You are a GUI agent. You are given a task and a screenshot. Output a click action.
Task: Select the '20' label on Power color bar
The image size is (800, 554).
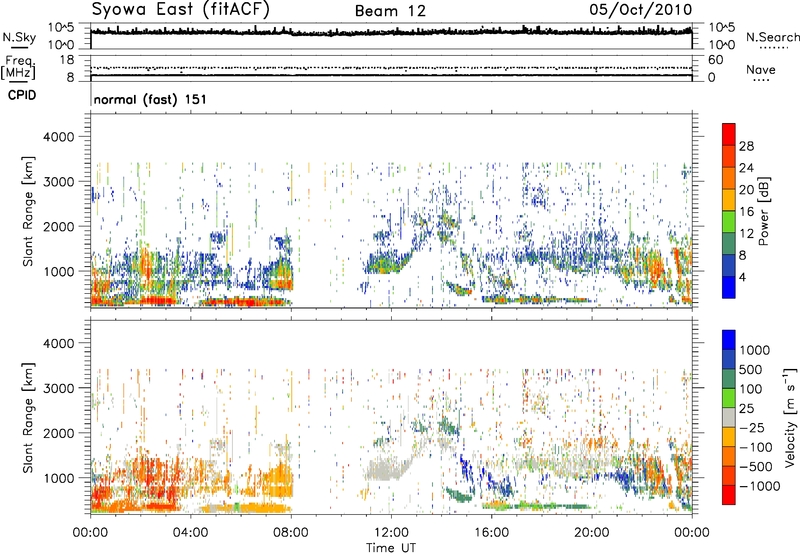tap(746, 190)
